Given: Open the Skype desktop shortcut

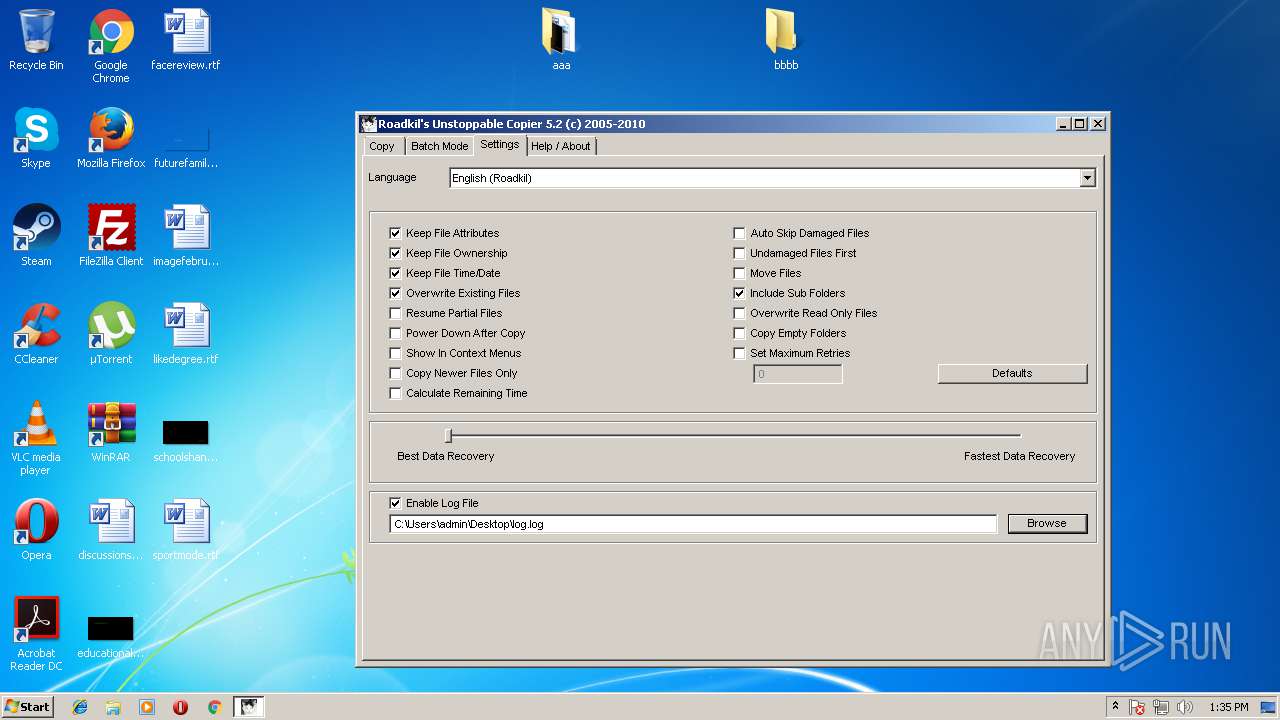Looking at the screenshot, I should (36, 138).
